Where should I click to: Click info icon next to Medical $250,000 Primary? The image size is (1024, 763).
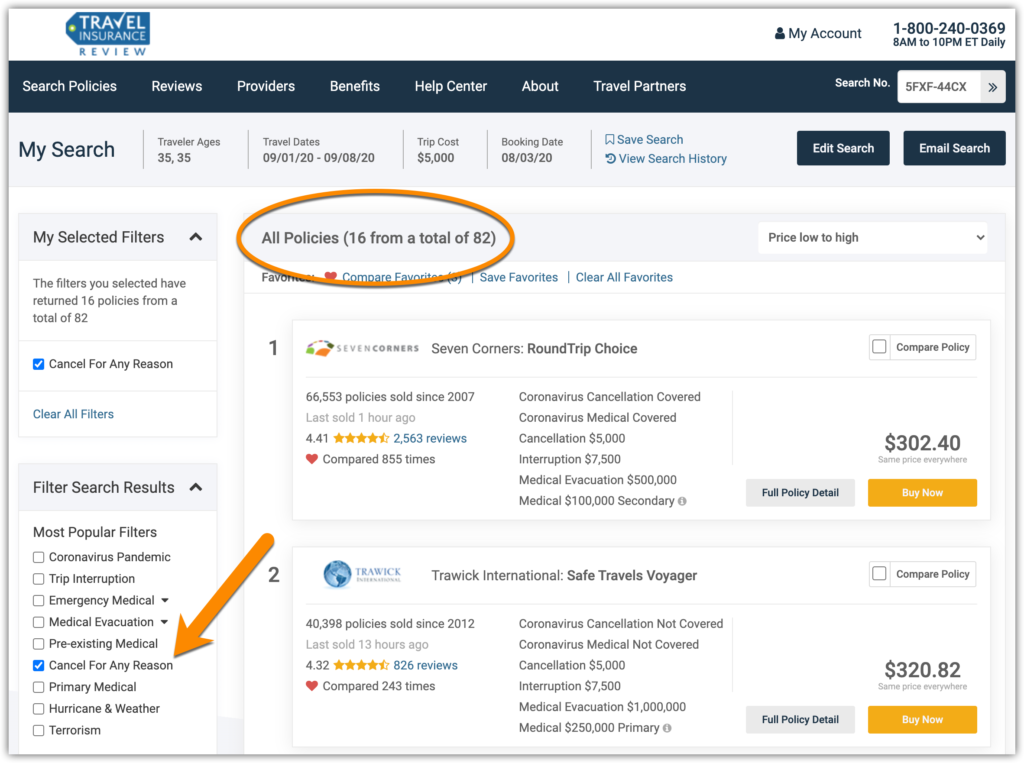pyautogui.click(x=667, y=728)
